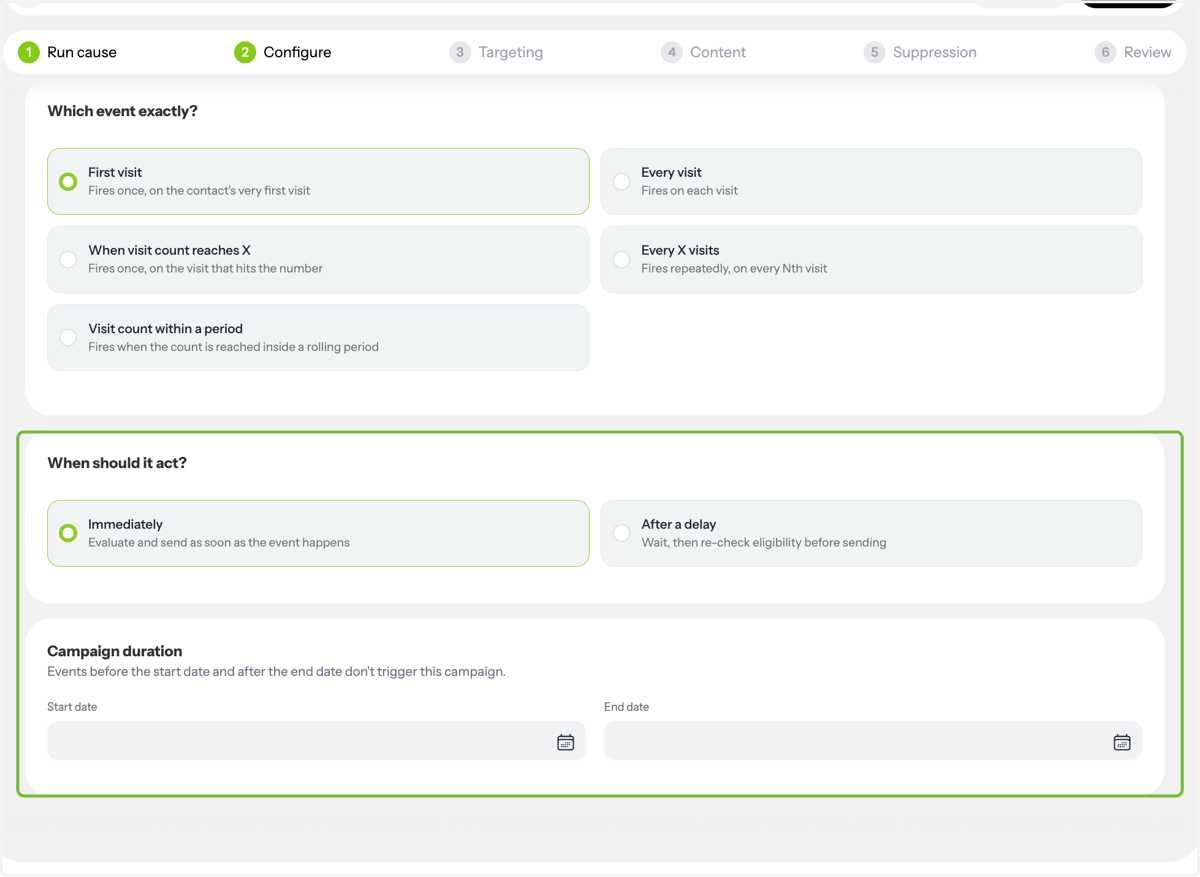Image resolution: width=1200 pixels, height=877 pixels.
Task: Click the "End date" label
Action: point(626,707)
